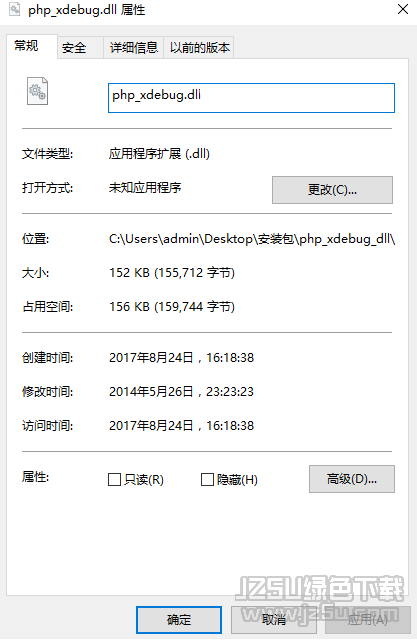The height and width of the screenshot is (640, 417).
Task: Enable the 只读(R) checkbox
Action: click(x=114, y=479)
